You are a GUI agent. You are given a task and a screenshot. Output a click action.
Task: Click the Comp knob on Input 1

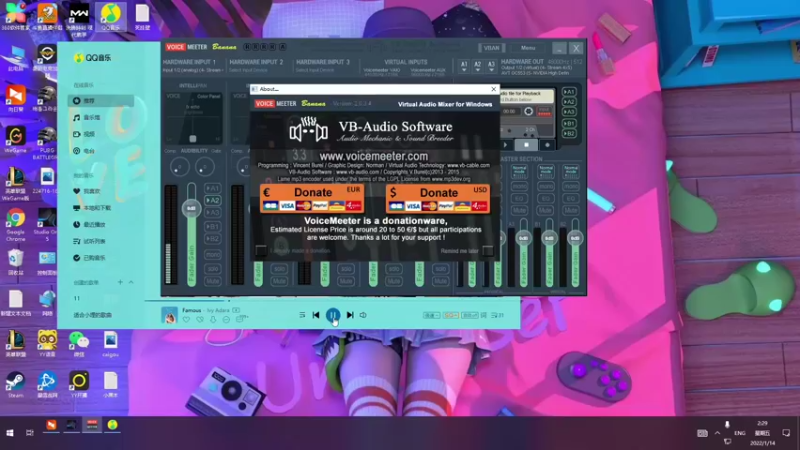click(179, 166)
